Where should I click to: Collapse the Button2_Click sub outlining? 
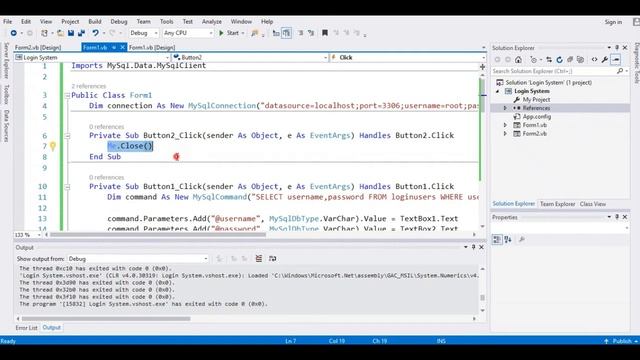[67, 136]
